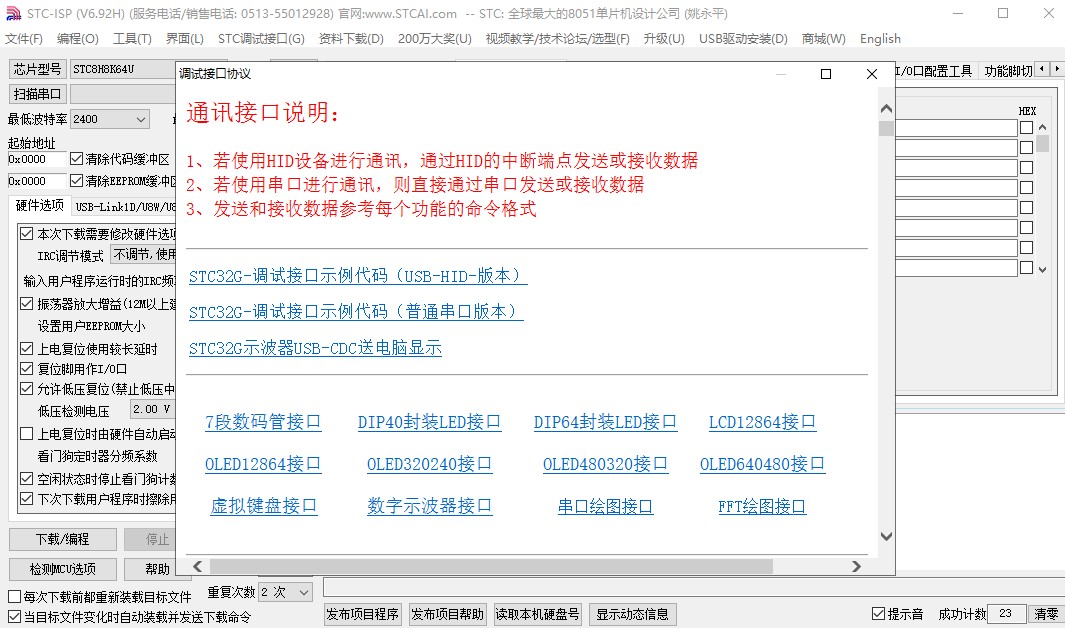Screen dimensions: 1065x628
Task: Open the FFT绘图接口 link
Action: (x=762, y=506)
